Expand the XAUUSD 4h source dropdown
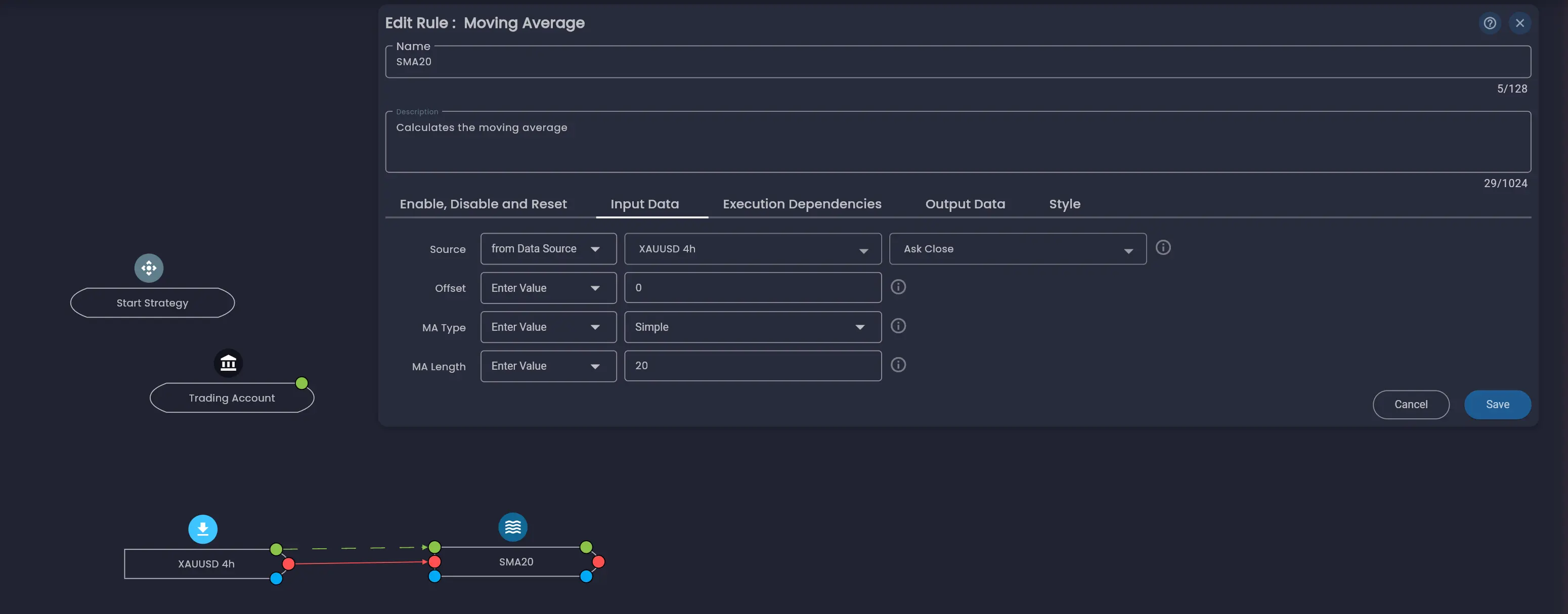The image size is (1568, 614). tap(752, 249)
